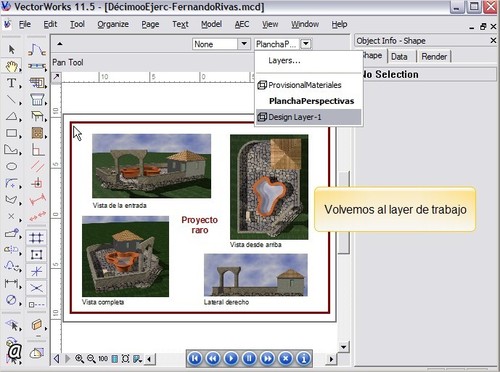Click the horizontal scroll right arrow
Screen dimensions: 500x372
click(331, 359)
